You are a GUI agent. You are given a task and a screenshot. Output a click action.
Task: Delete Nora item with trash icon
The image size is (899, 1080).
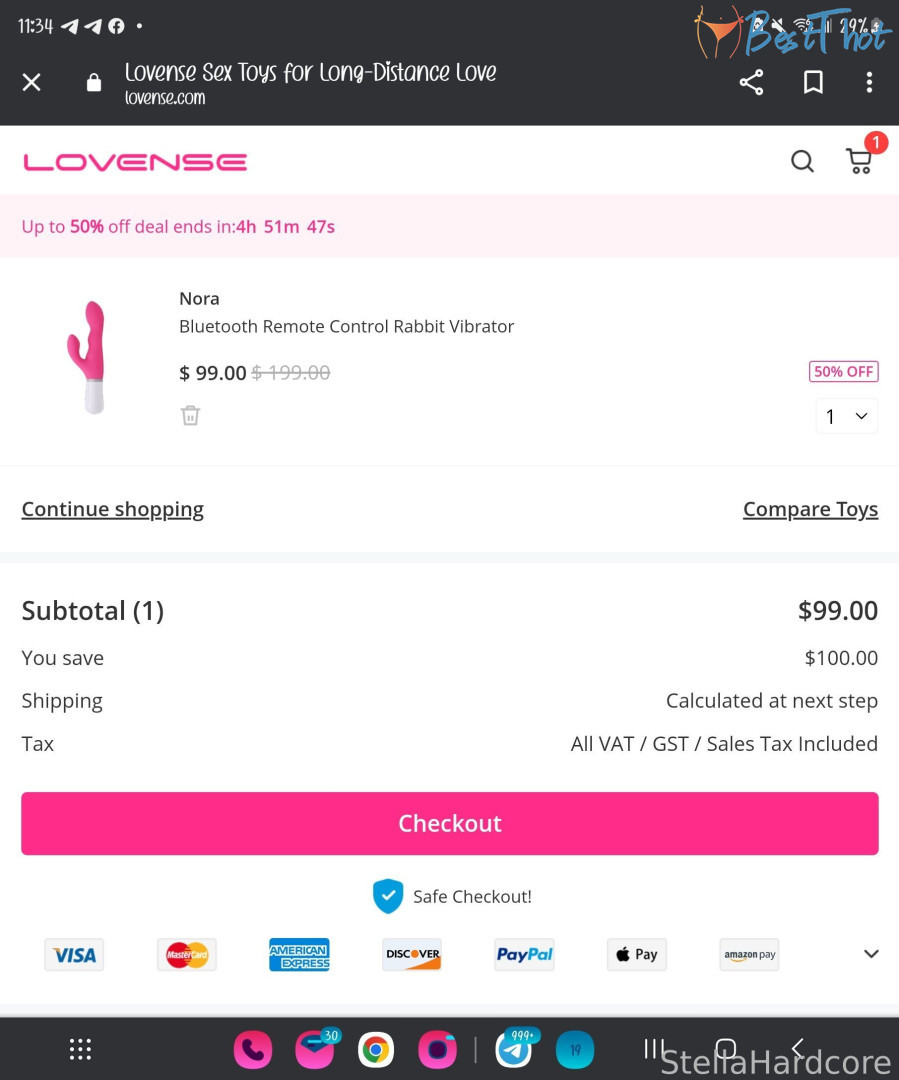[x=190, y=415]
